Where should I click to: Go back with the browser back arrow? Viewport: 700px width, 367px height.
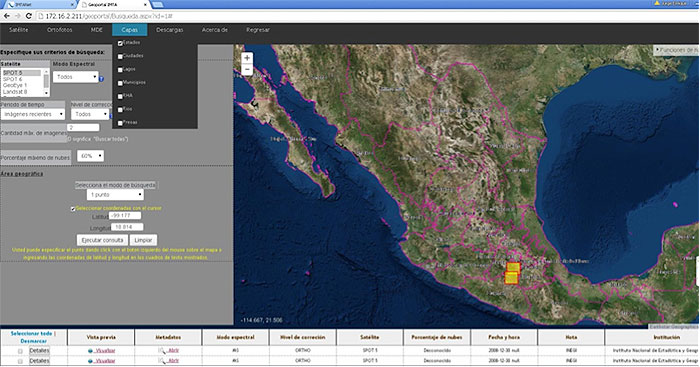tap(7, 16)
